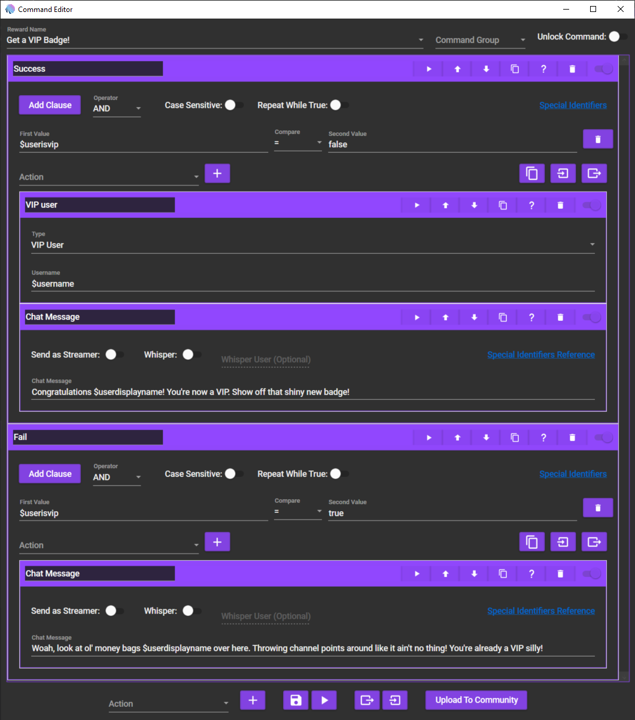The height and width of the screenshot is (720, 635).
Task: Delete the $userisvip = false clause
Action: coord(598,139)
